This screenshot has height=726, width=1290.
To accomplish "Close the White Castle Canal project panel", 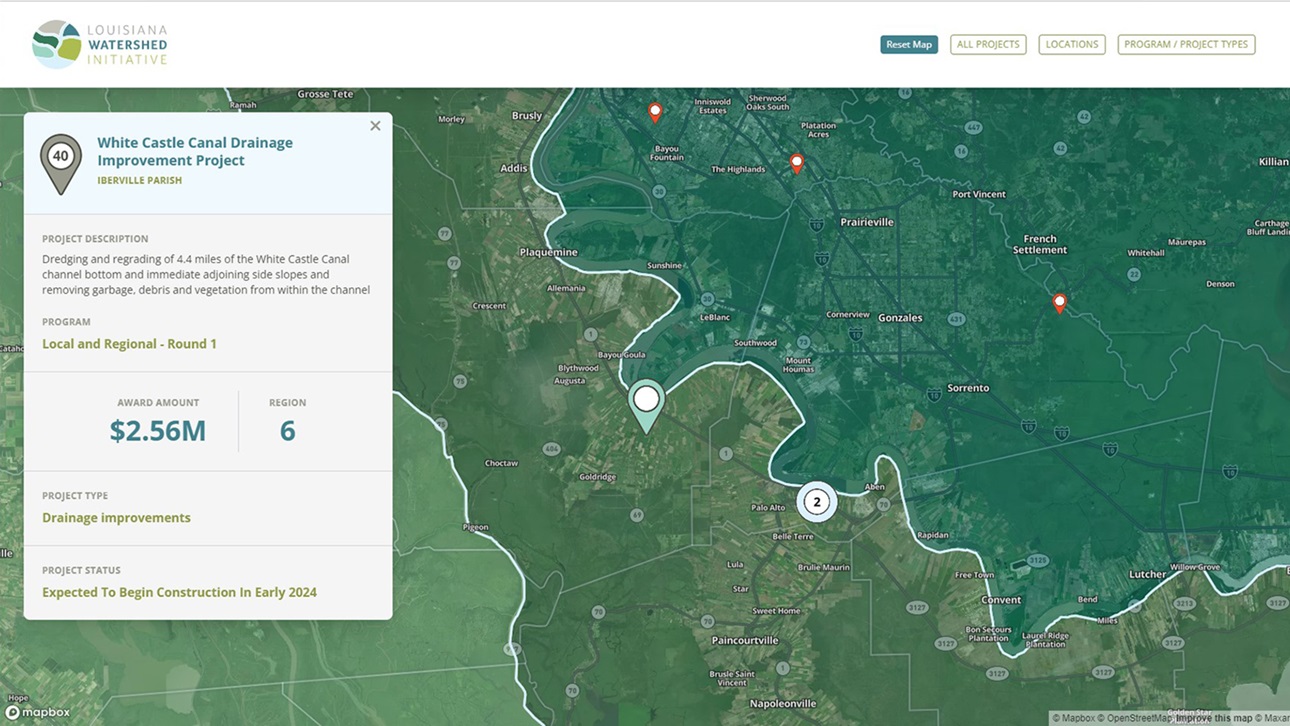I will tap(375, 126).
